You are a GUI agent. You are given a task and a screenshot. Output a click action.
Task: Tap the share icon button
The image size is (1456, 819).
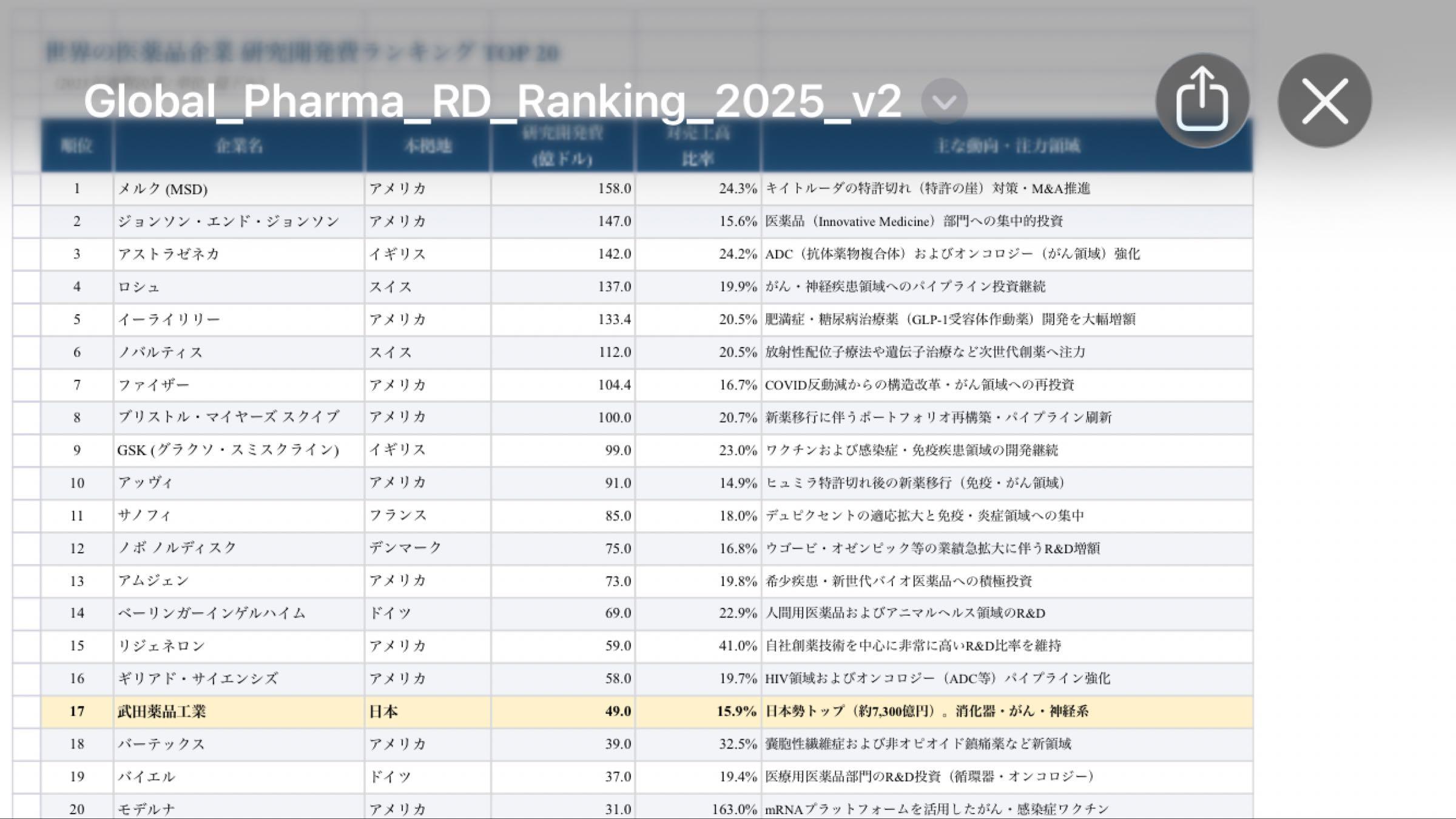pyautogui.click(x=1202, y=100)
